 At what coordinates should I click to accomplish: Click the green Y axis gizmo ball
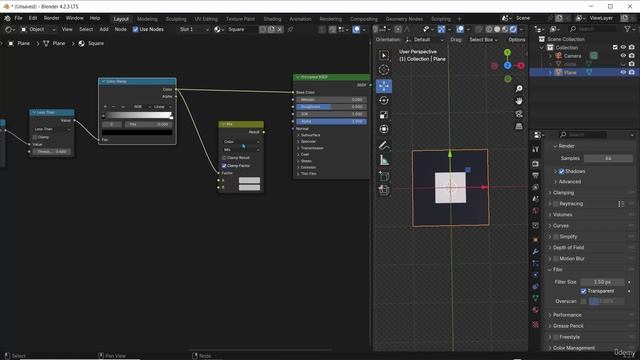coord(507,53)
